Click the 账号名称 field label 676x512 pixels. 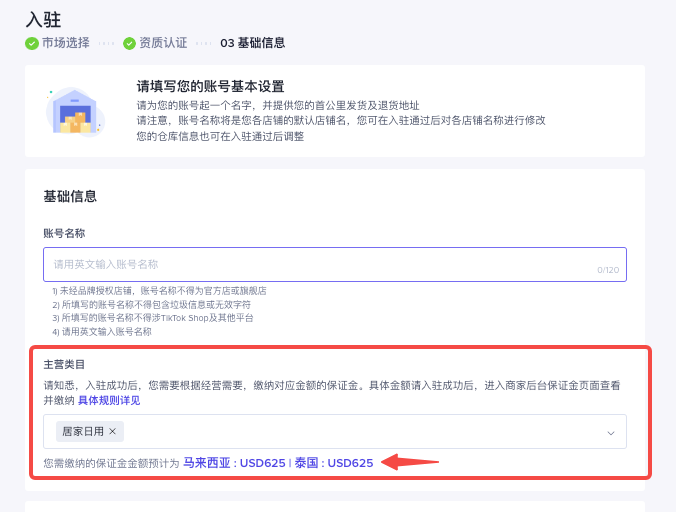[64, 233]
